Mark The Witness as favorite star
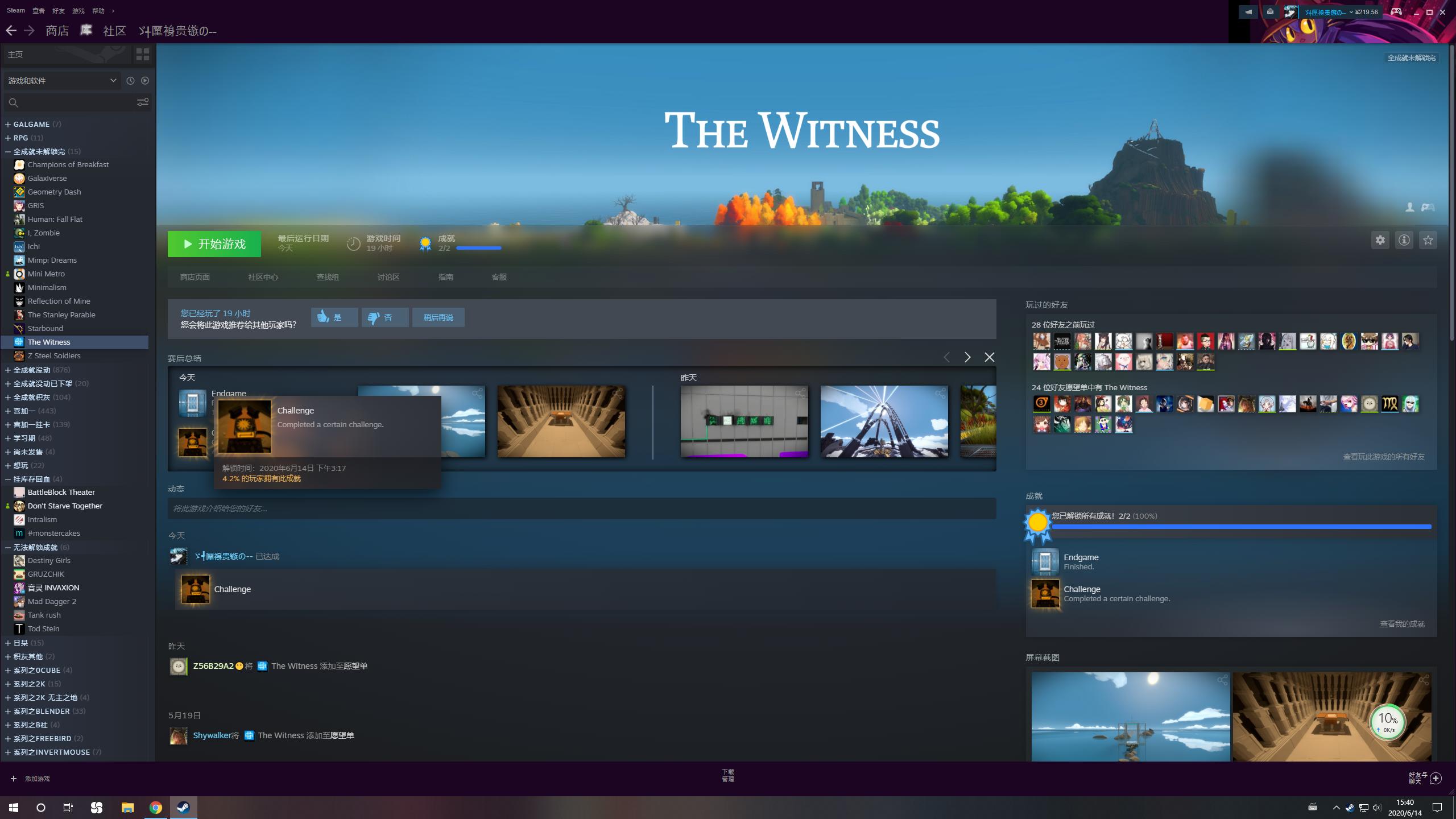 (1428, 240)
